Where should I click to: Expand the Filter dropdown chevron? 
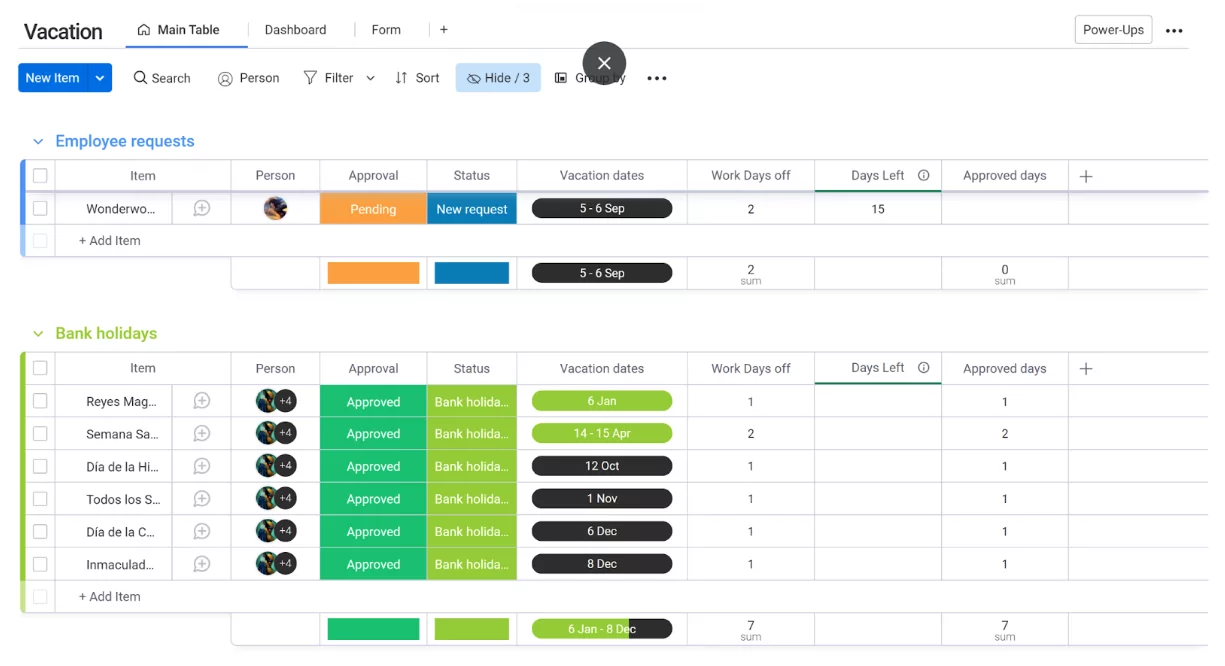point(370,78)
